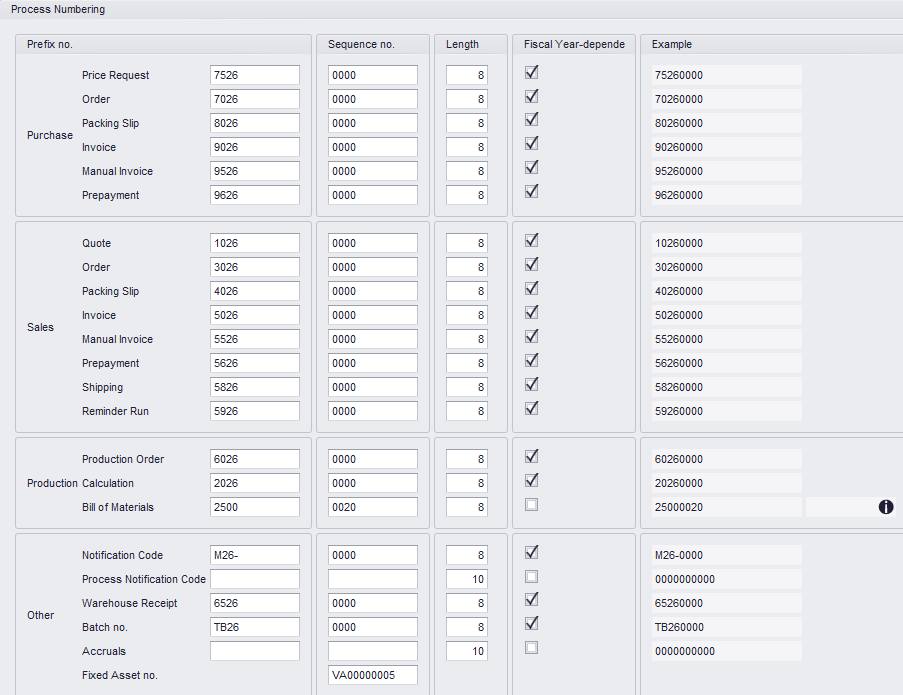Select the Process Notification Code length field
The width and height of the screenshot is (903, 695).
[x=467, y=579]
